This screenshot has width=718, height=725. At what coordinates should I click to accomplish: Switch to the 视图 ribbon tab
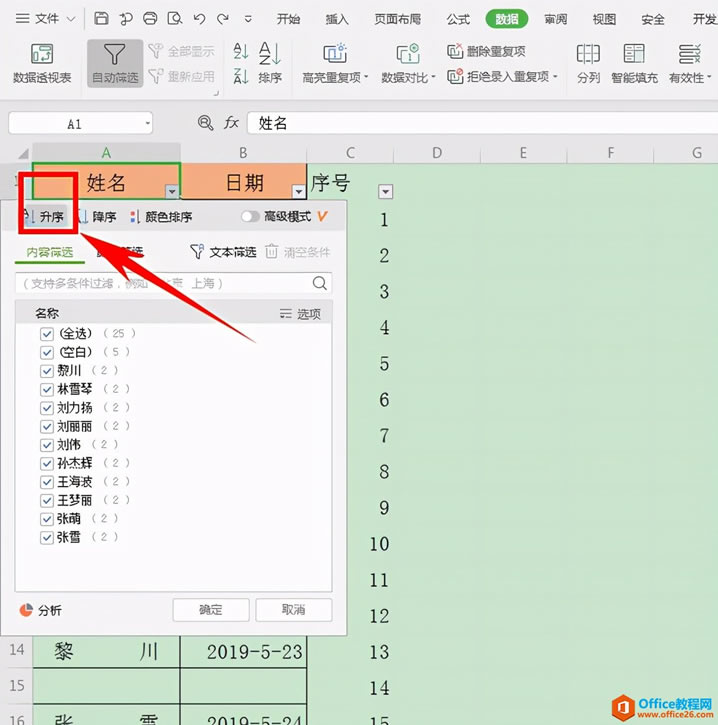[x=604, y=19]
